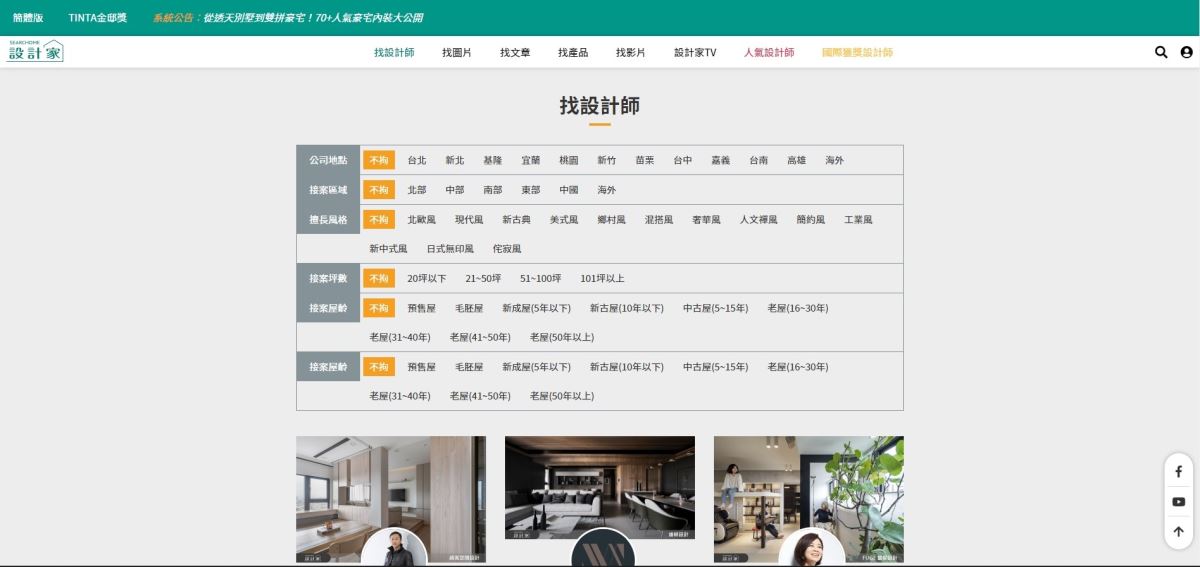This screenshot has width=1200, height=567.
Task: Open the 找設計師 nav item
Action: [394, 52]
